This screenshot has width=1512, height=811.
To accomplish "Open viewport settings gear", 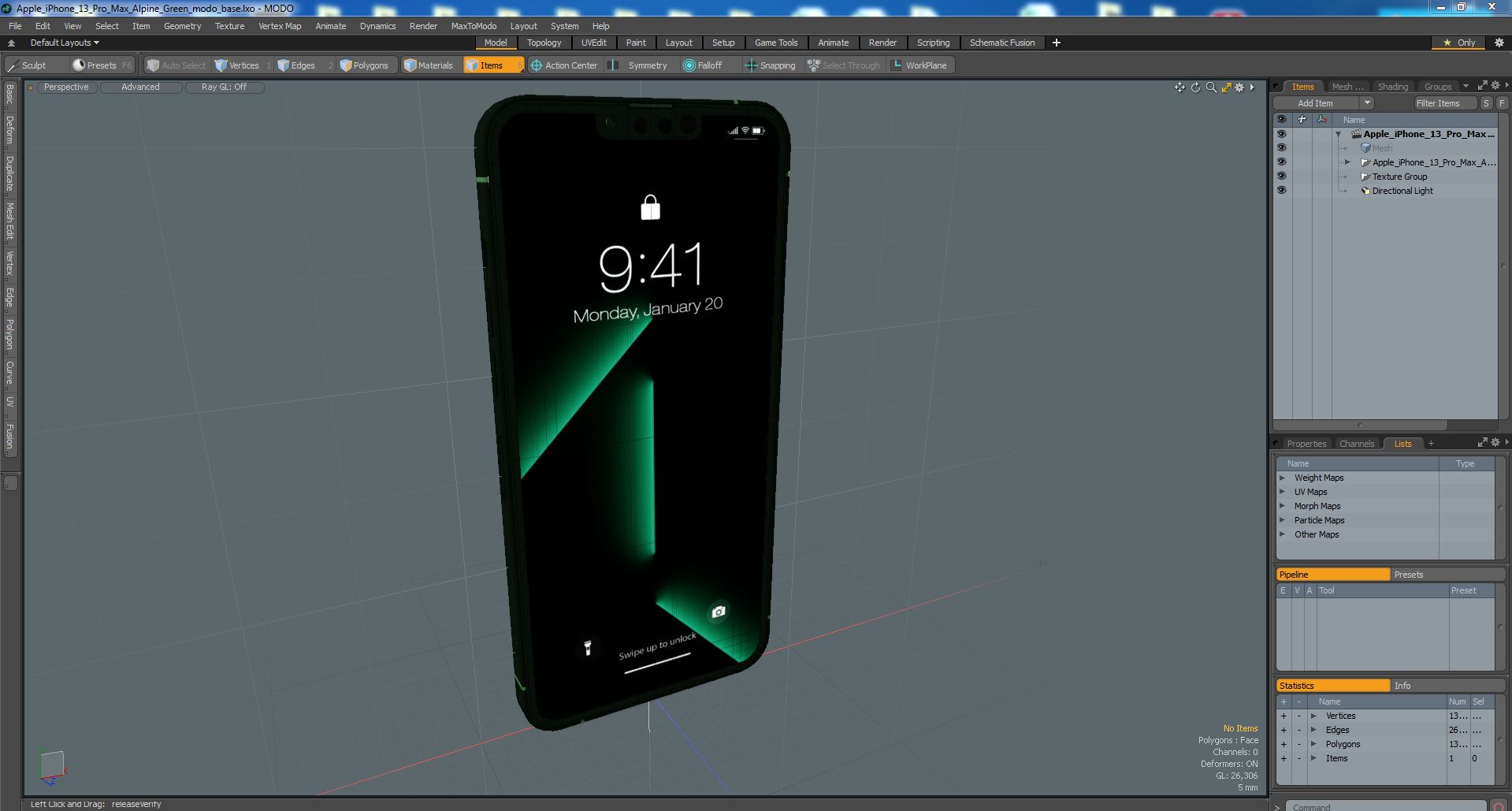I will [x=1239, y=87].
